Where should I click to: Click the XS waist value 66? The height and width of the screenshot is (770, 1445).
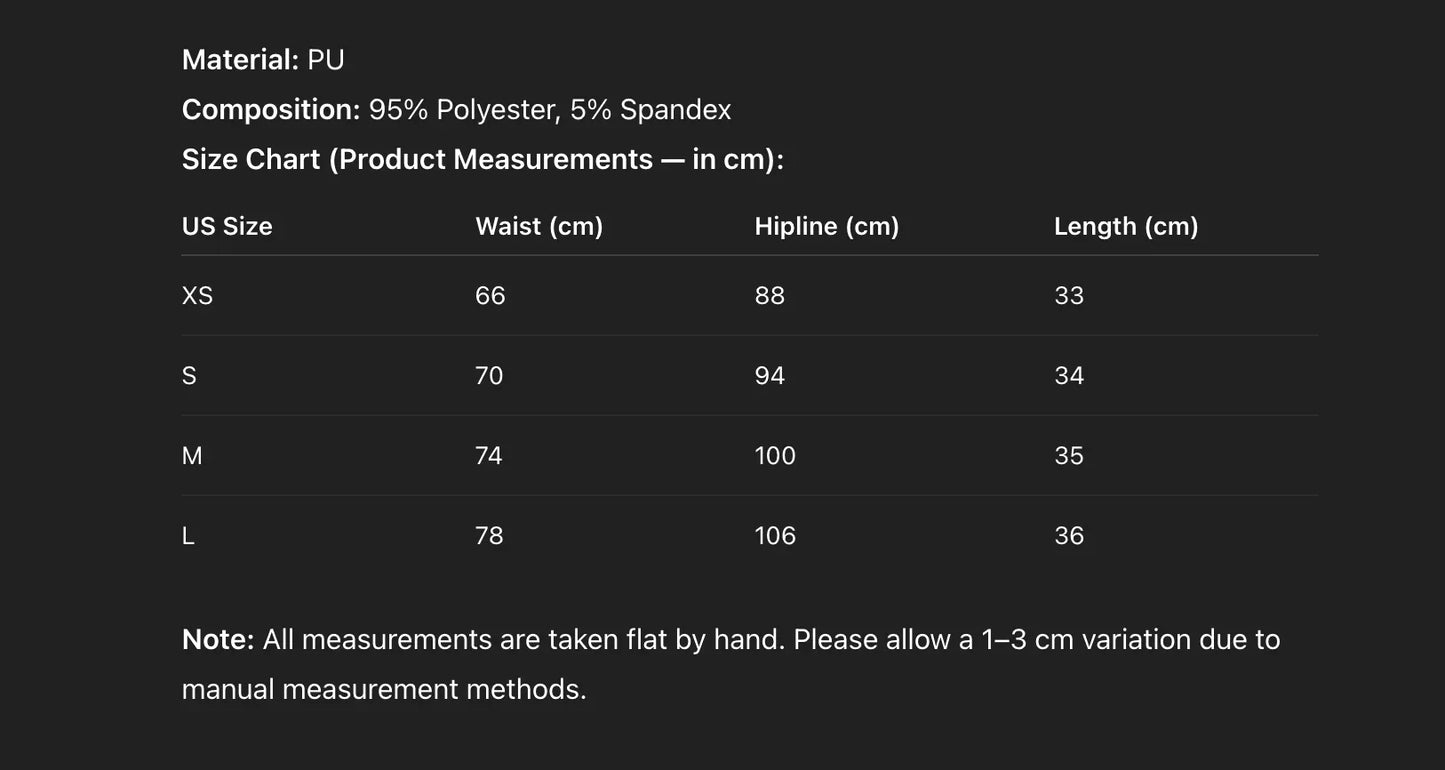(490, 296)
